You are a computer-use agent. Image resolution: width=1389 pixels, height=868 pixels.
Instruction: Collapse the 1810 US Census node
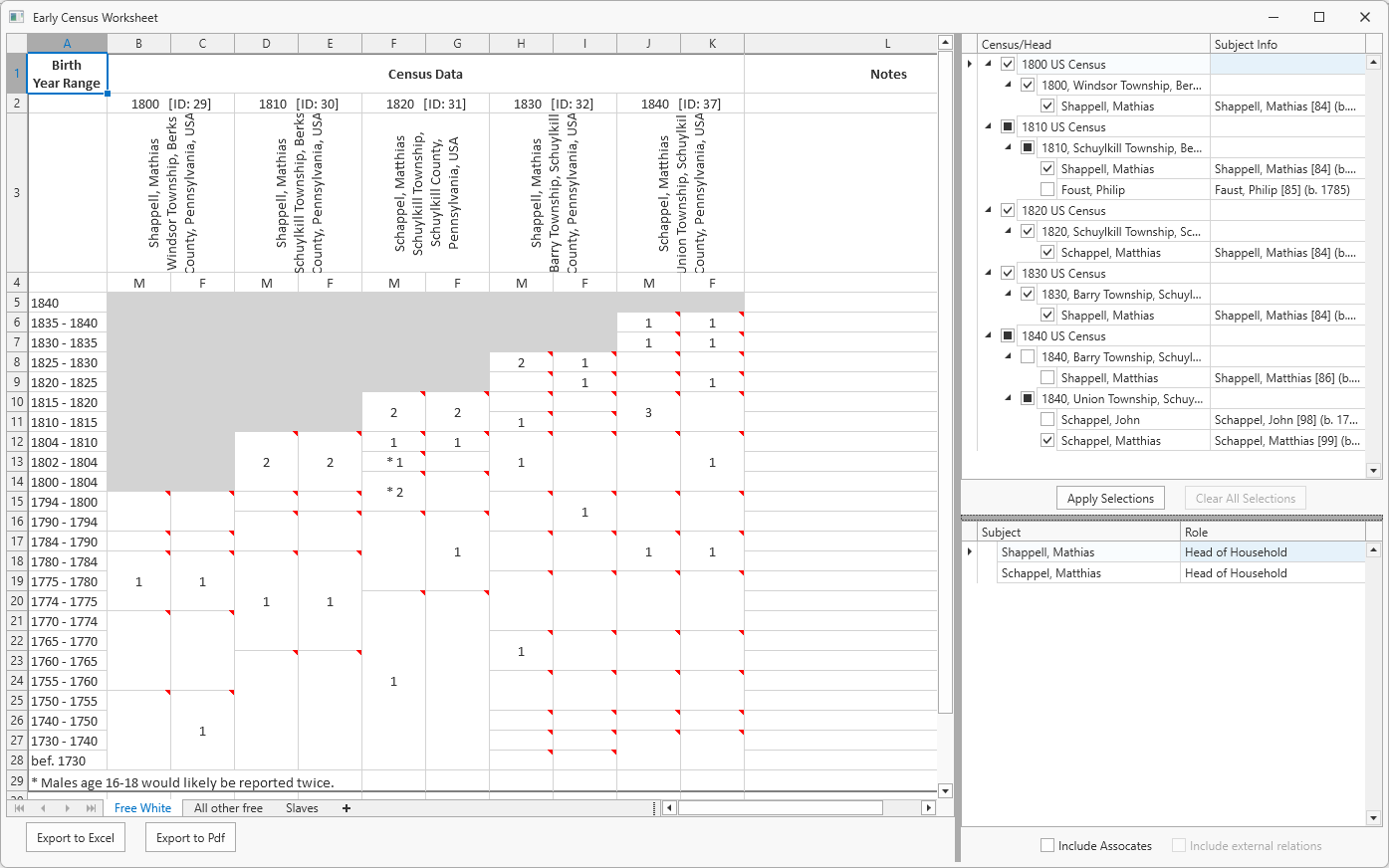point(989,127)
